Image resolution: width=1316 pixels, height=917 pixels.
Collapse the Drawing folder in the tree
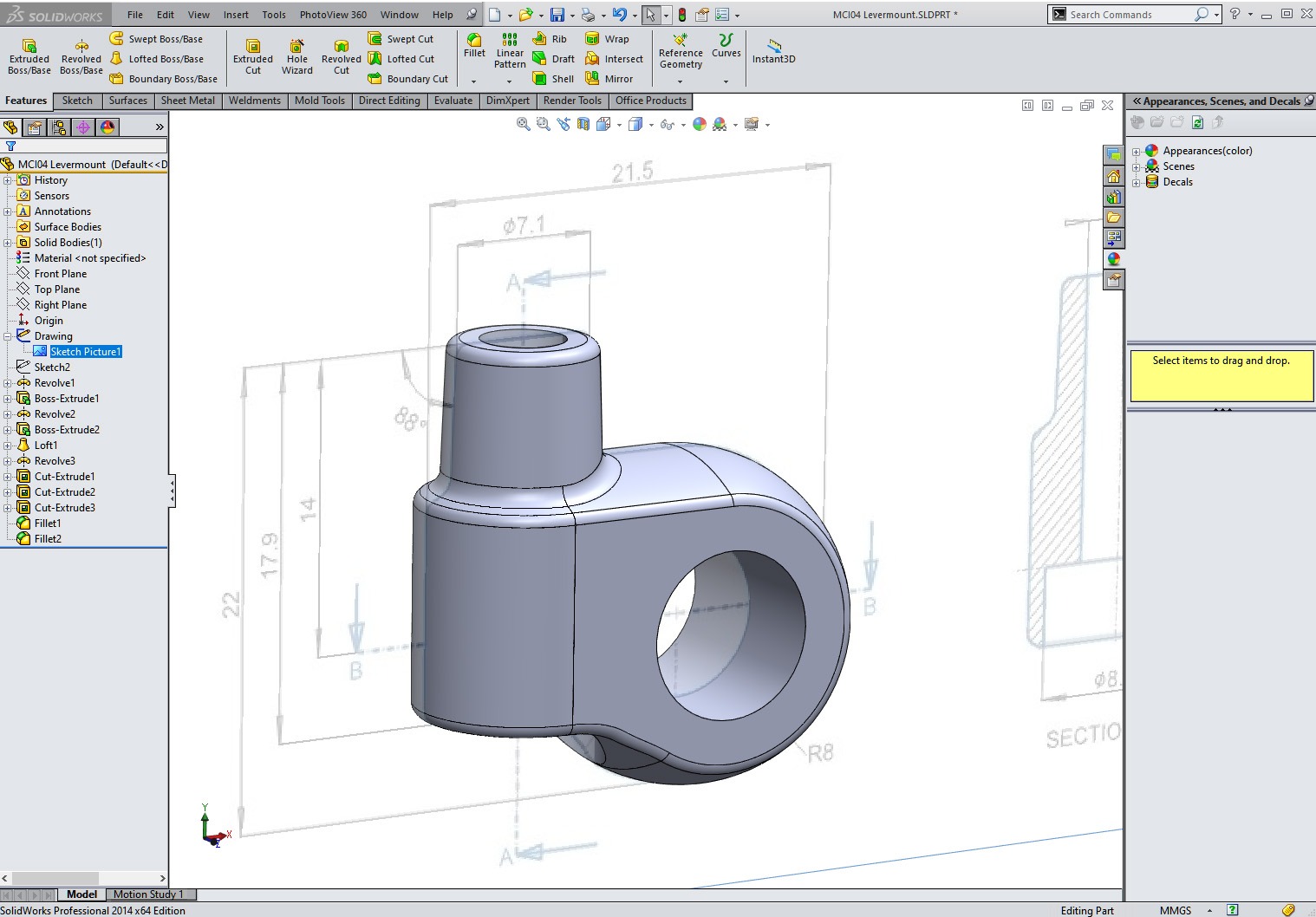[8, 336]
